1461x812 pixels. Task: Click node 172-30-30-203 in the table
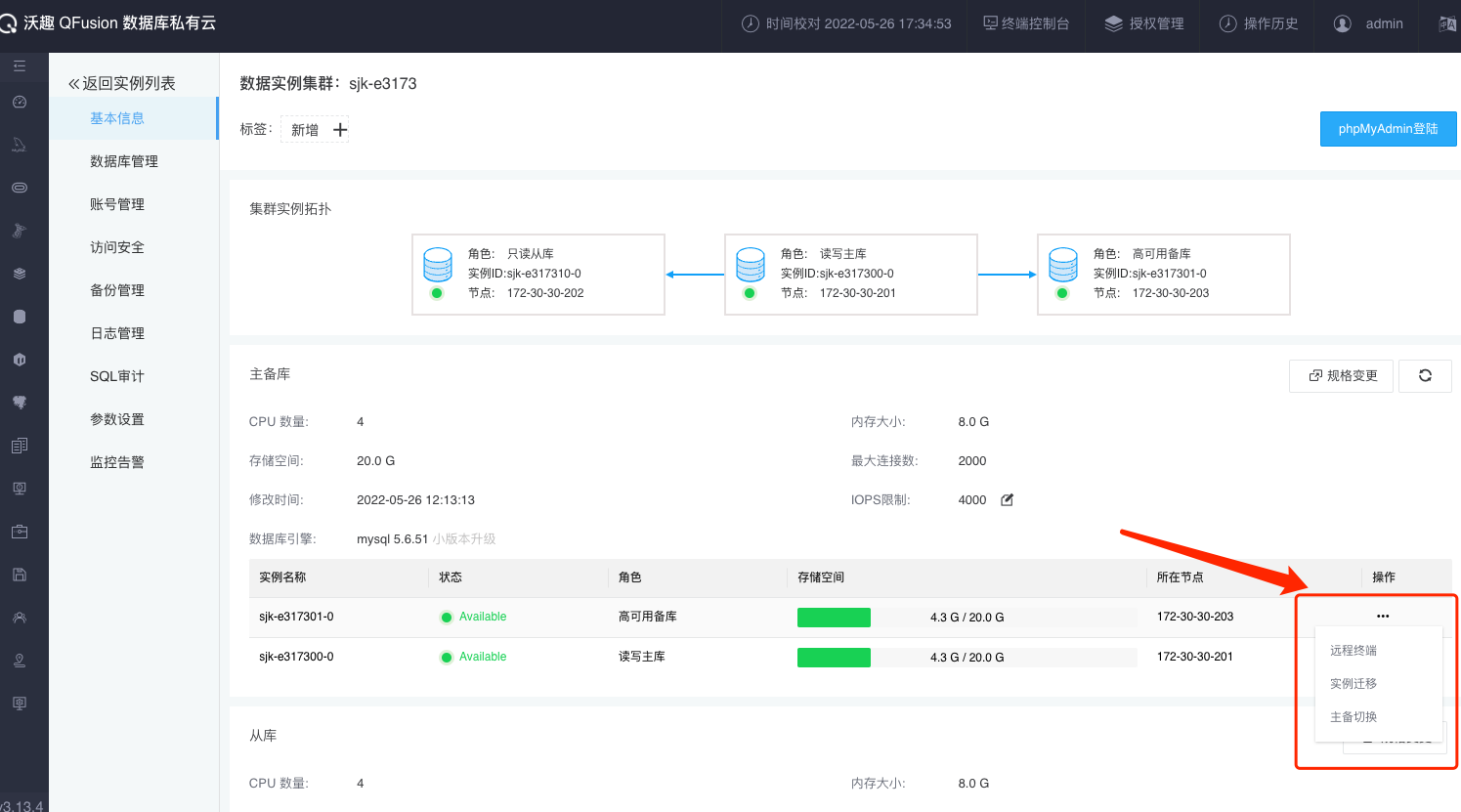(x=1195, y=617)
